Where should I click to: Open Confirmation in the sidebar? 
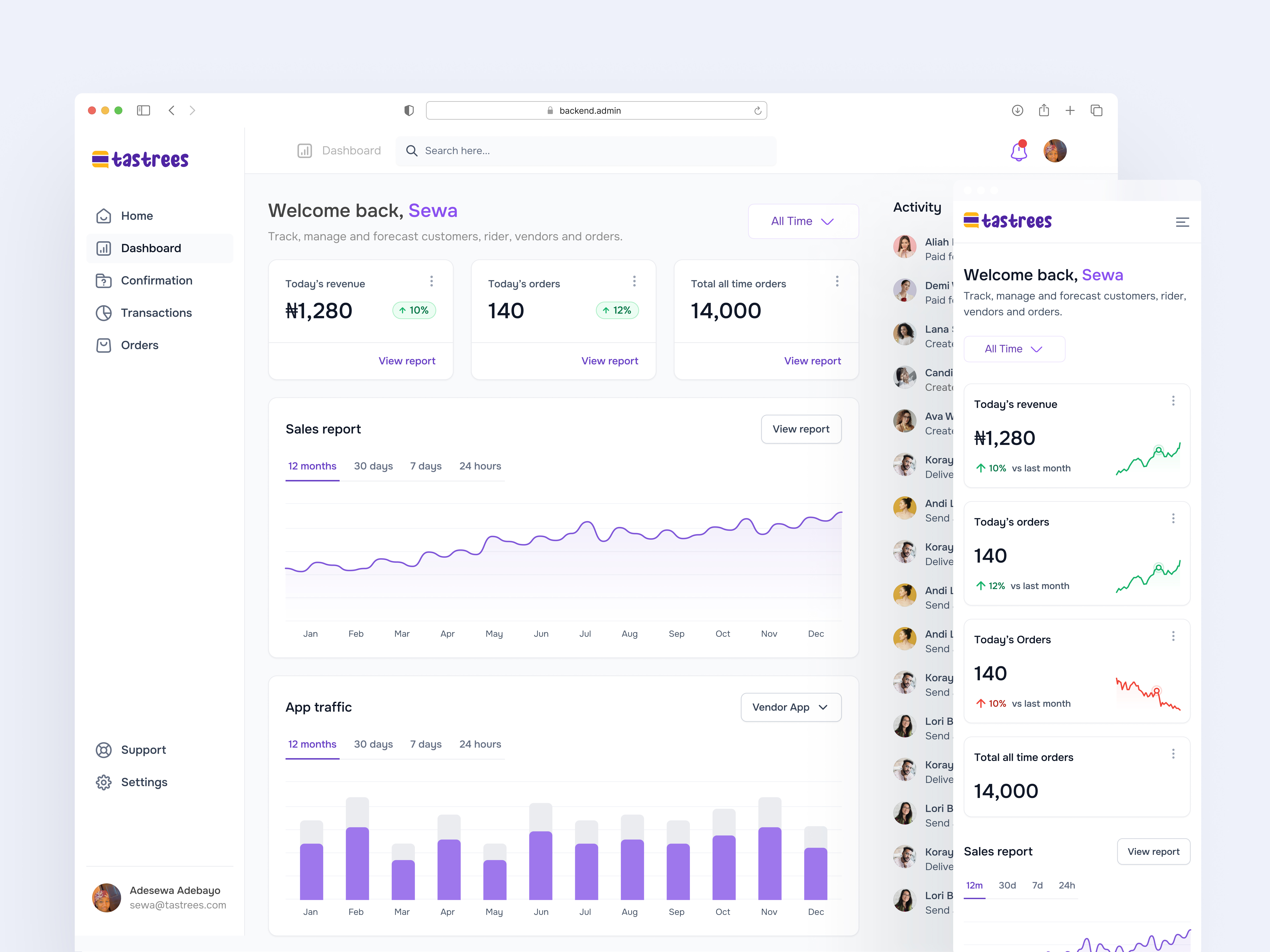(x=160, y=281)
